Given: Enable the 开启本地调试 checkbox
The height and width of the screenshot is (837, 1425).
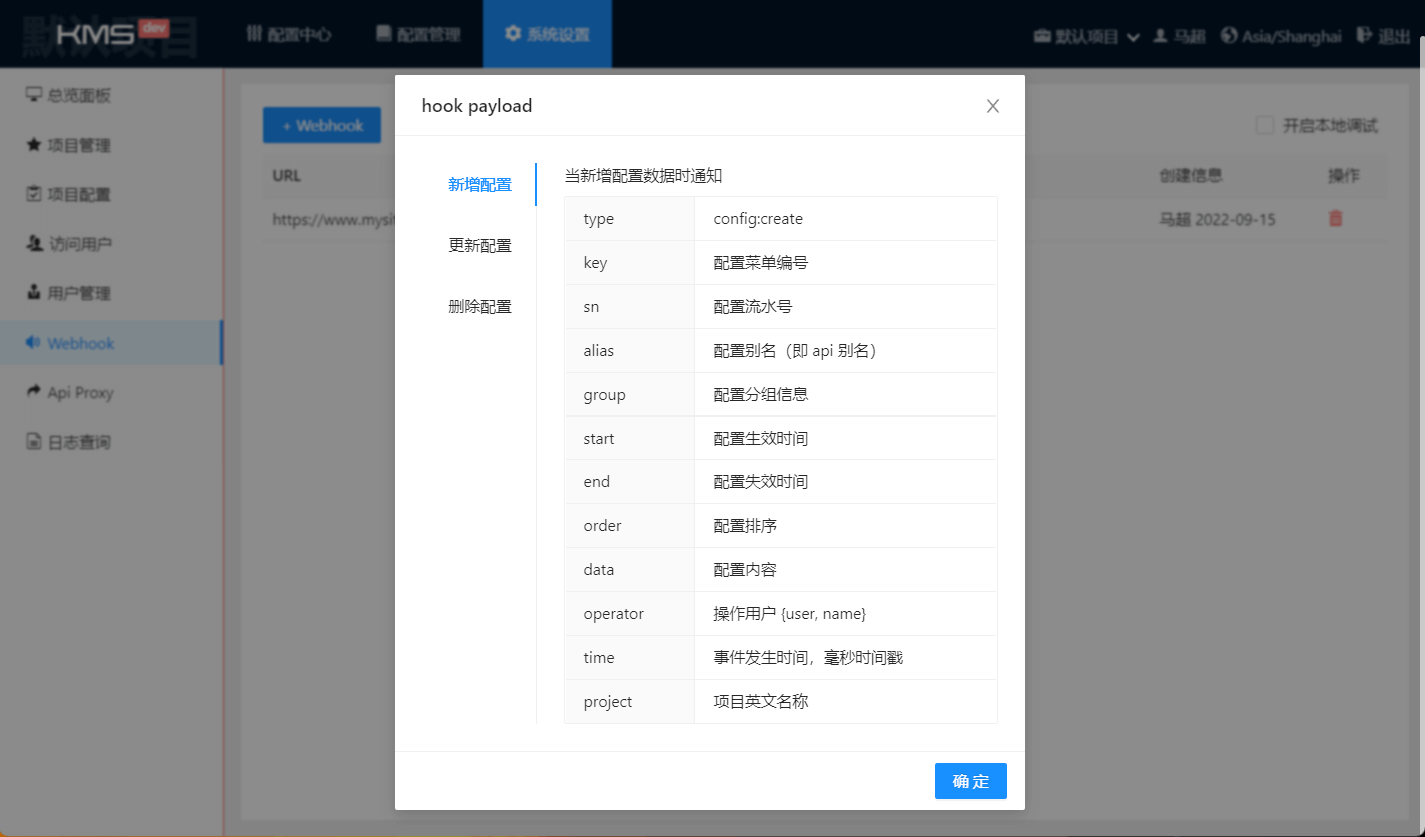Looking at the screenshot, I should tap(1265, 126).
